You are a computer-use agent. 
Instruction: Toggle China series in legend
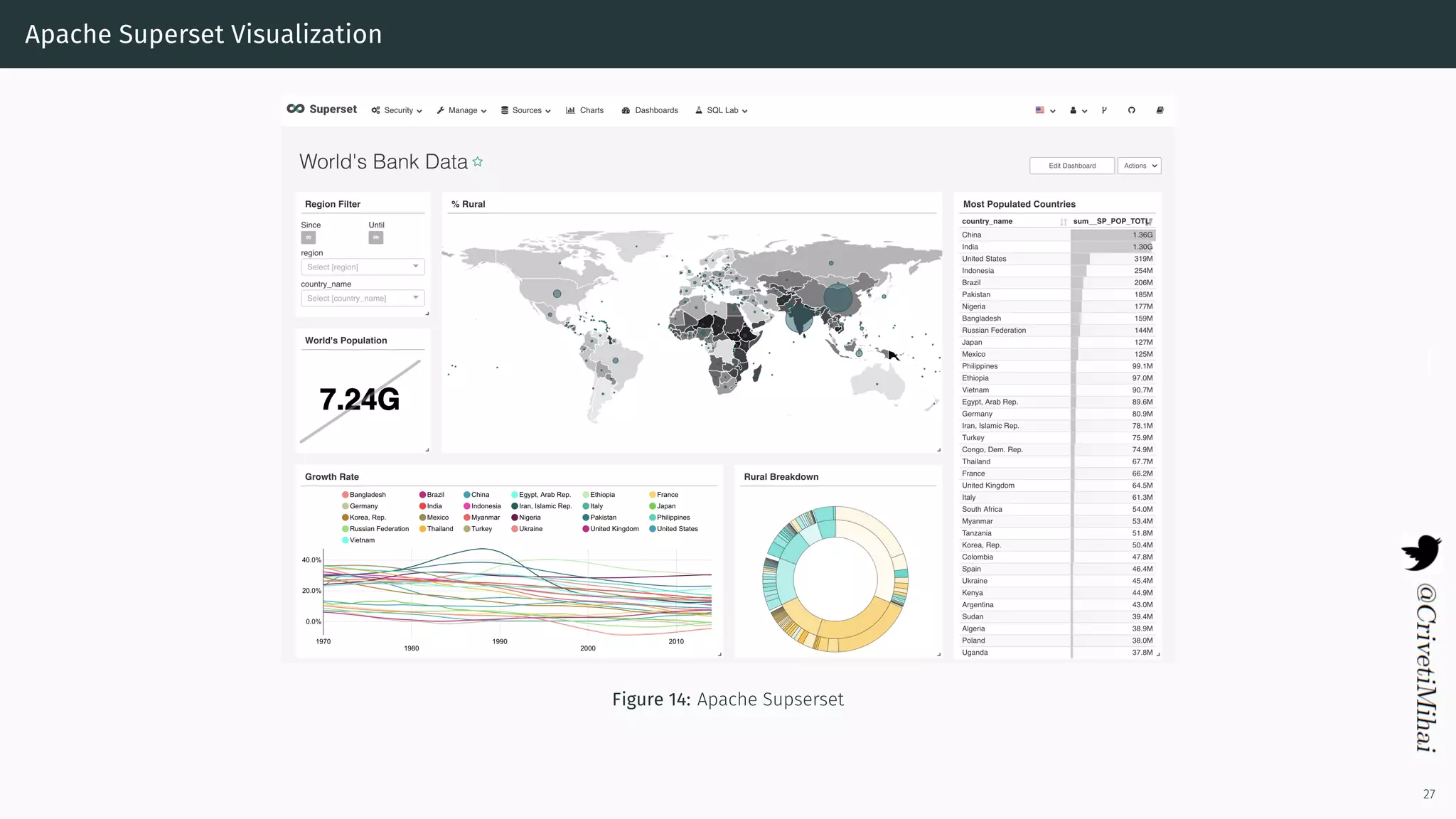point(476,495)
